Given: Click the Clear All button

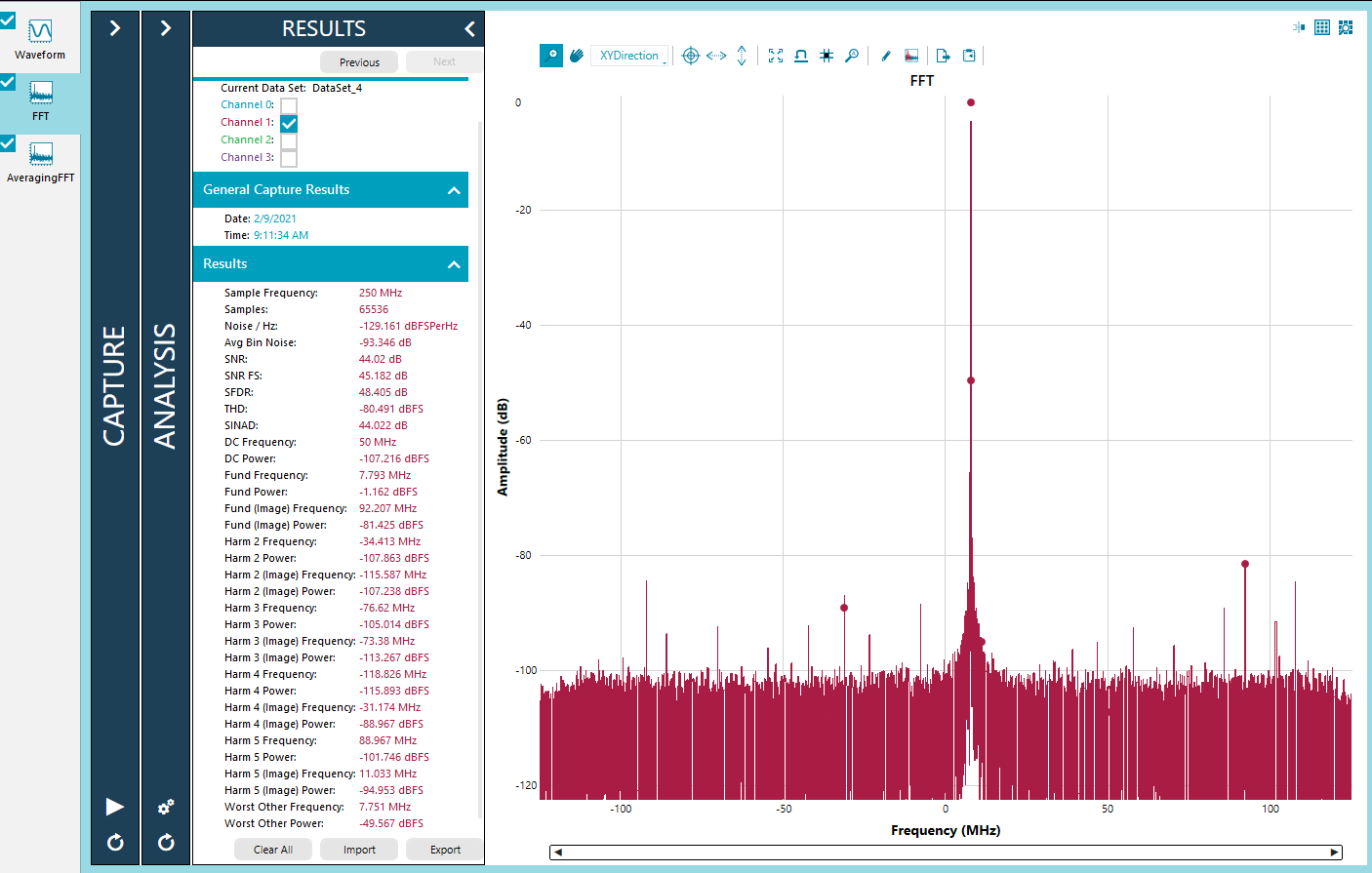Looking at the screenshot, I should pos(273,850).
